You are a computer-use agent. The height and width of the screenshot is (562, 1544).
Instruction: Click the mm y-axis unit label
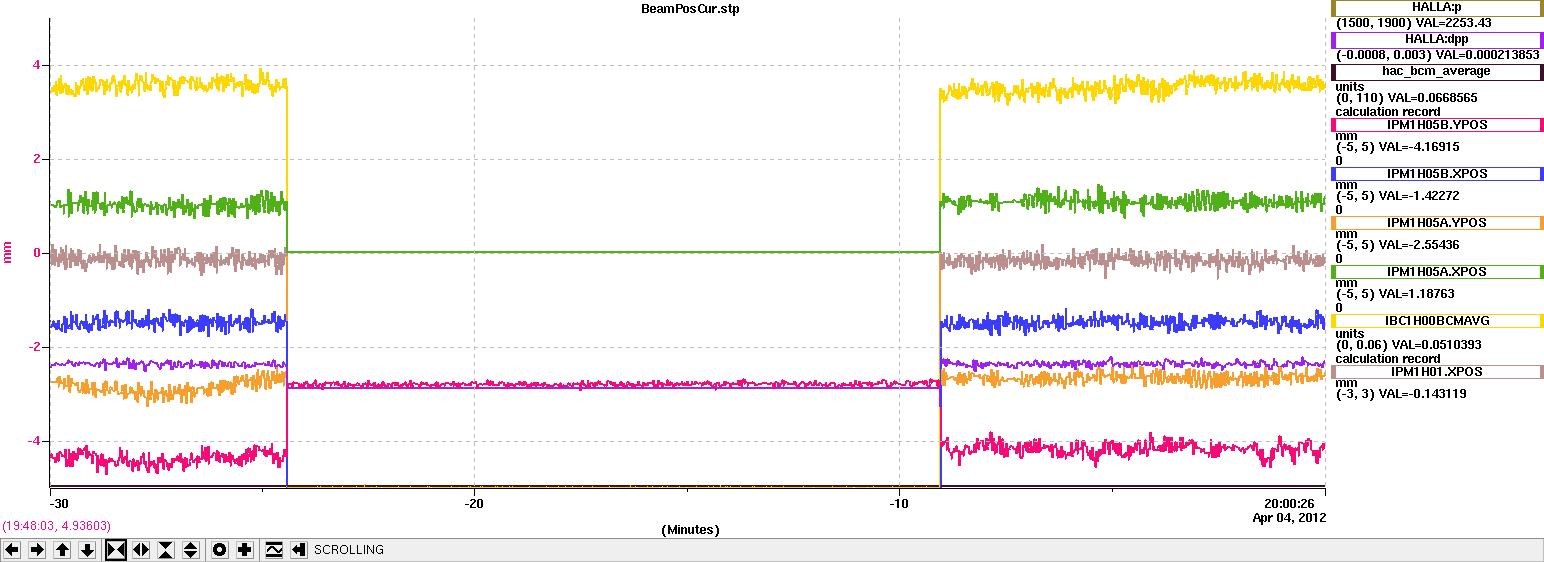pyautogui.click(x=8, y=252)
